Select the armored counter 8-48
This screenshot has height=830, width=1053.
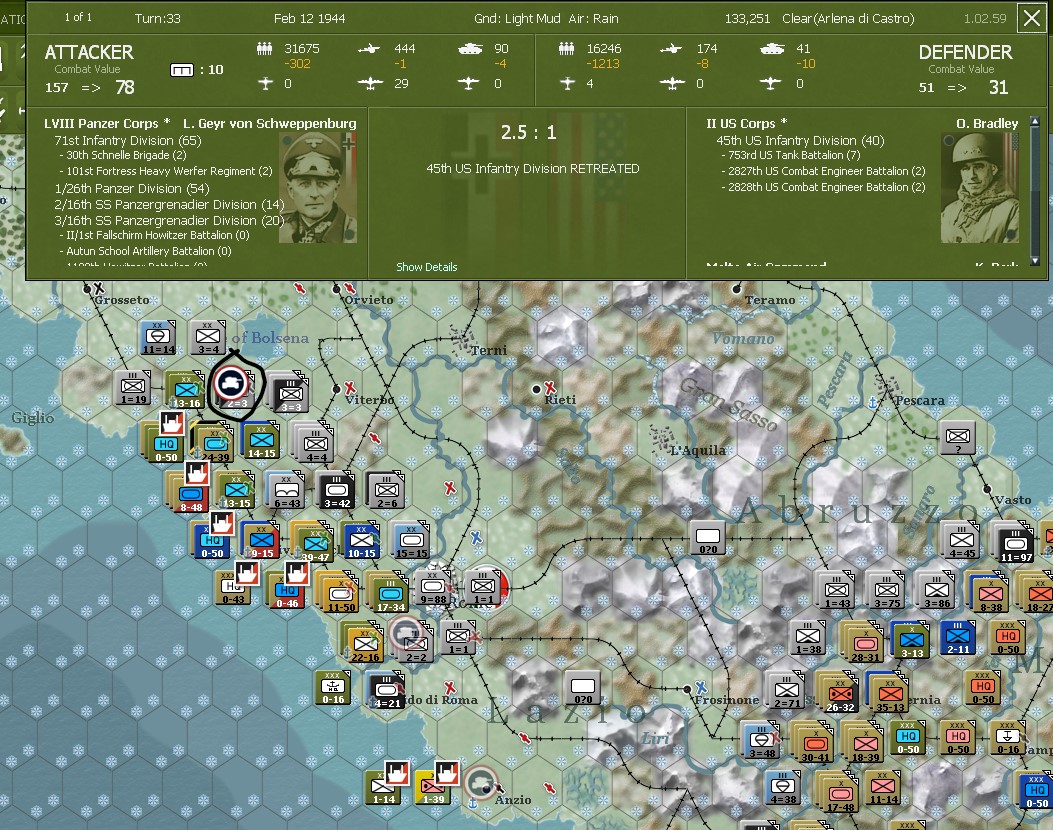[x=190, y=495]
